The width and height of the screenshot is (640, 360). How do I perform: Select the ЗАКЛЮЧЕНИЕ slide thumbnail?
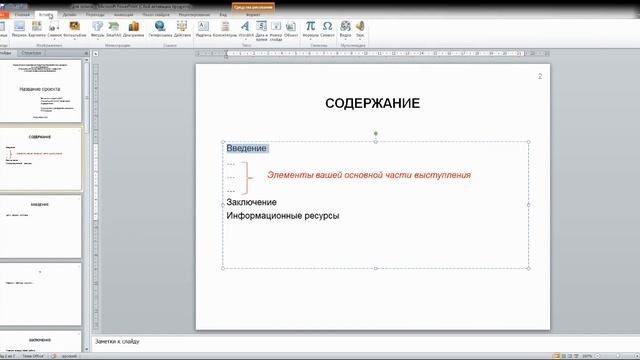(40, 342)
